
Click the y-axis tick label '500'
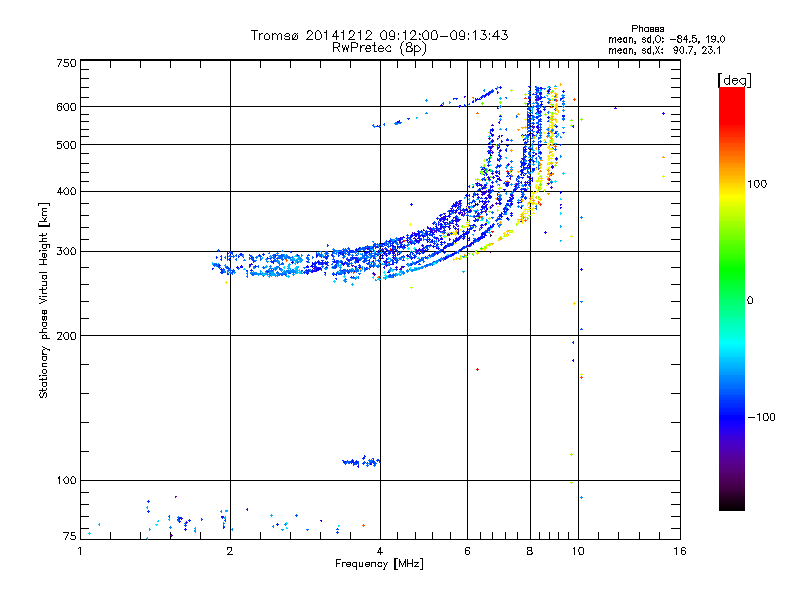click(66, 145)
